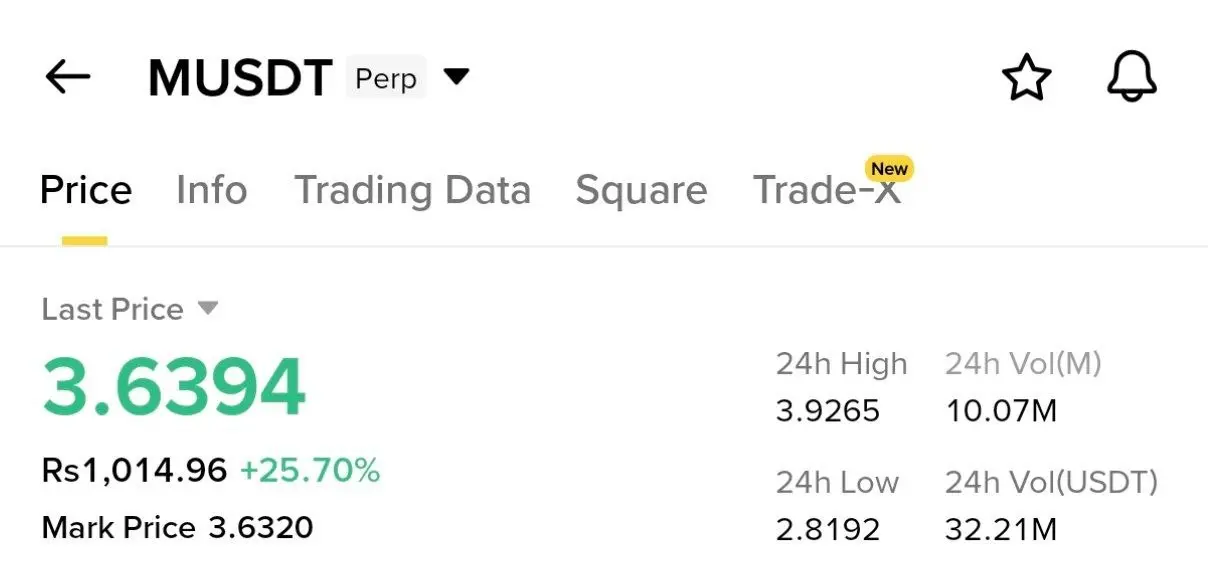
Task: Click the Rs1,014.96 converted price
Action: (x=134, y=469)
